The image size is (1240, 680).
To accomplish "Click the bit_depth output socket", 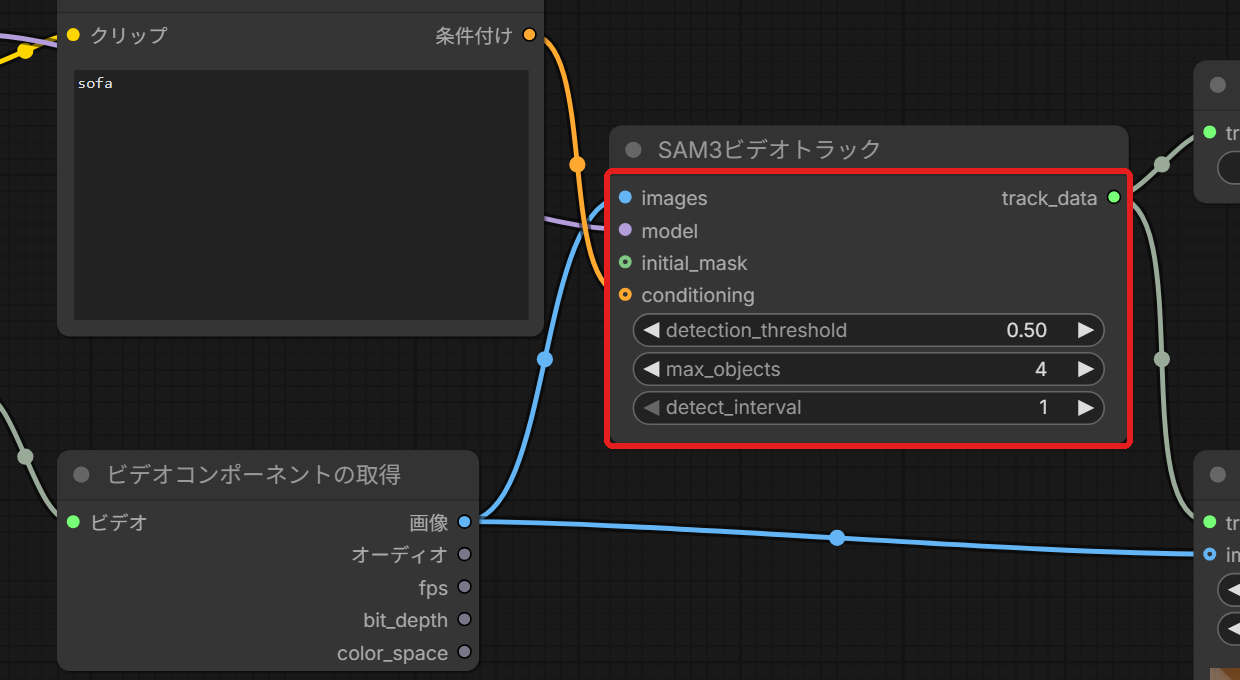I will 464,619.
